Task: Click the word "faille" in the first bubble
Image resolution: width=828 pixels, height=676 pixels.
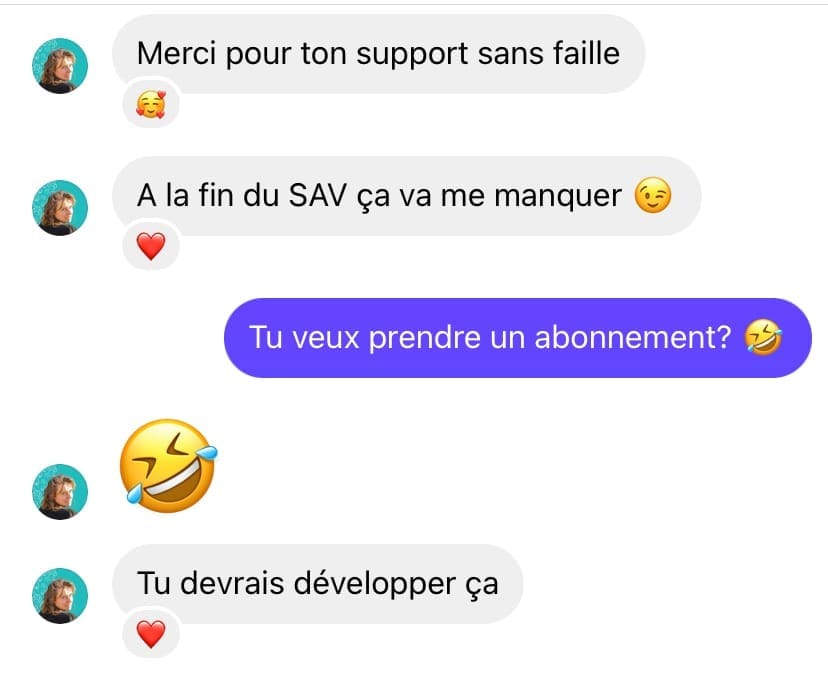Action: click(586, 53)
